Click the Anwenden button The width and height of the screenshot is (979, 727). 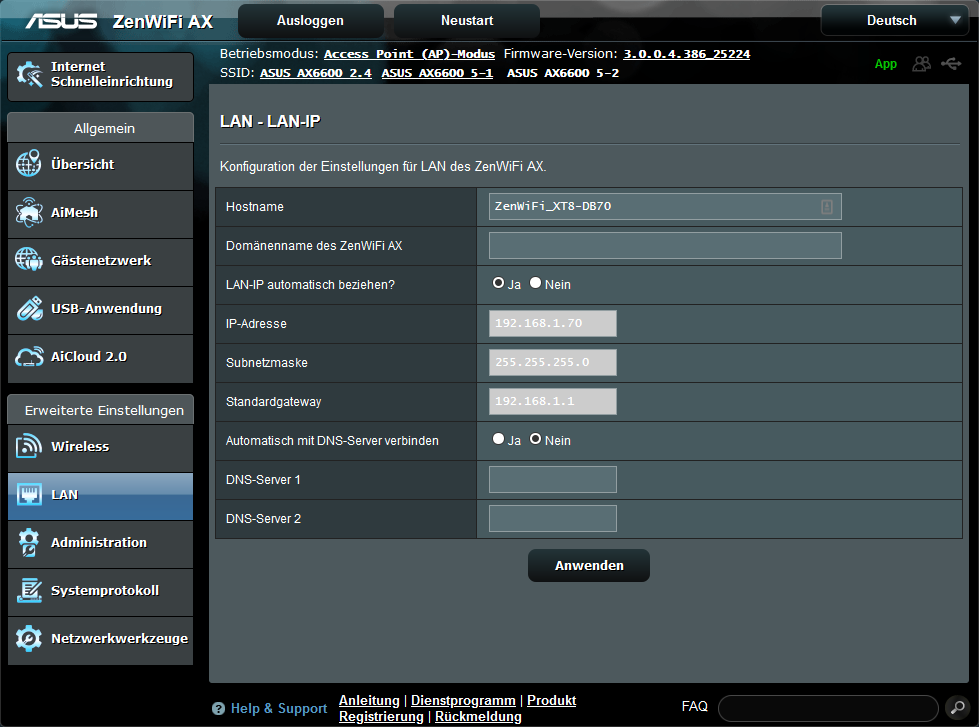589,565
